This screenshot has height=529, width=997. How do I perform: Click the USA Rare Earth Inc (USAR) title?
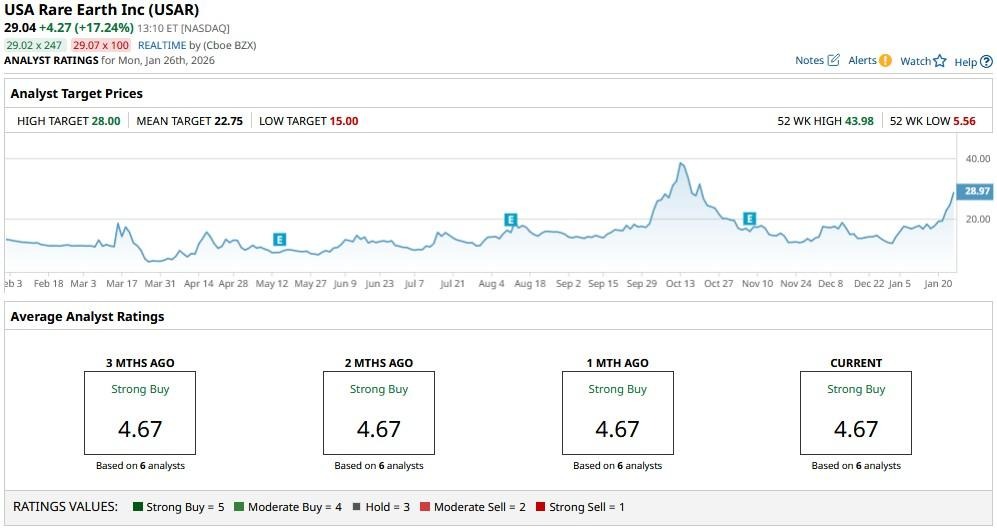[102, 10]
